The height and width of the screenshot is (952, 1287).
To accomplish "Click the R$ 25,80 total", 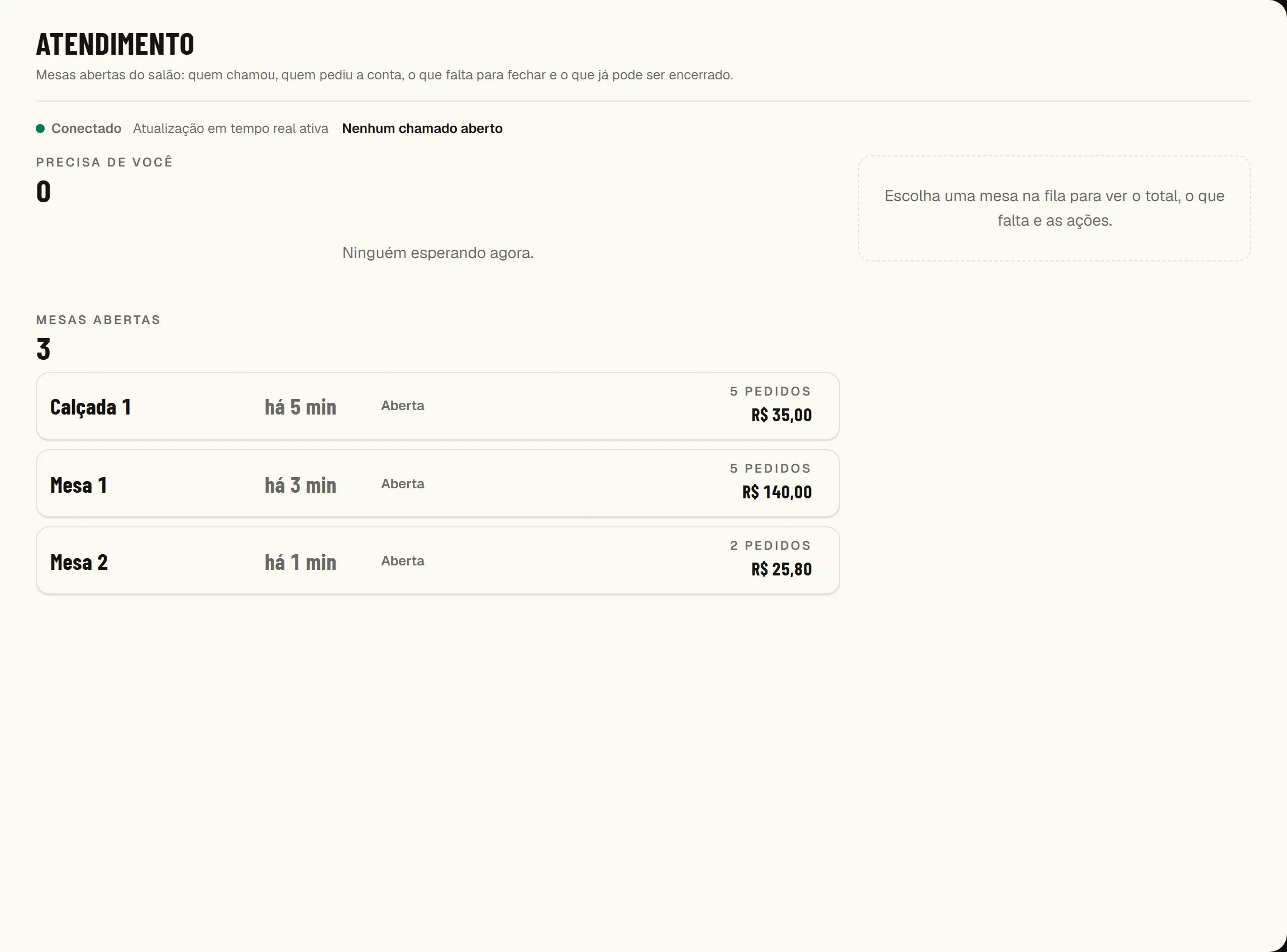I will pos(781,569).
